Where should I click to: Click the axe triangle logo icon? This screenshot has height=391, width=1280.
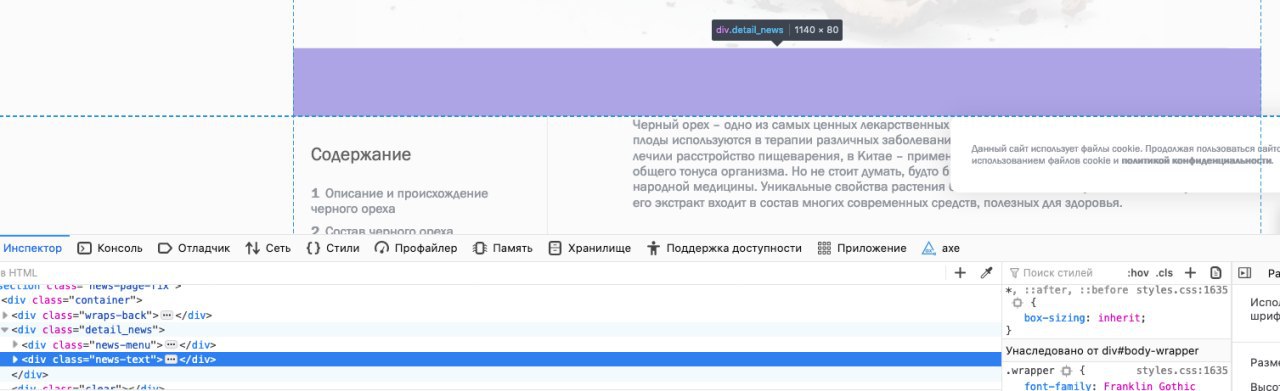[x=927, y=248]
